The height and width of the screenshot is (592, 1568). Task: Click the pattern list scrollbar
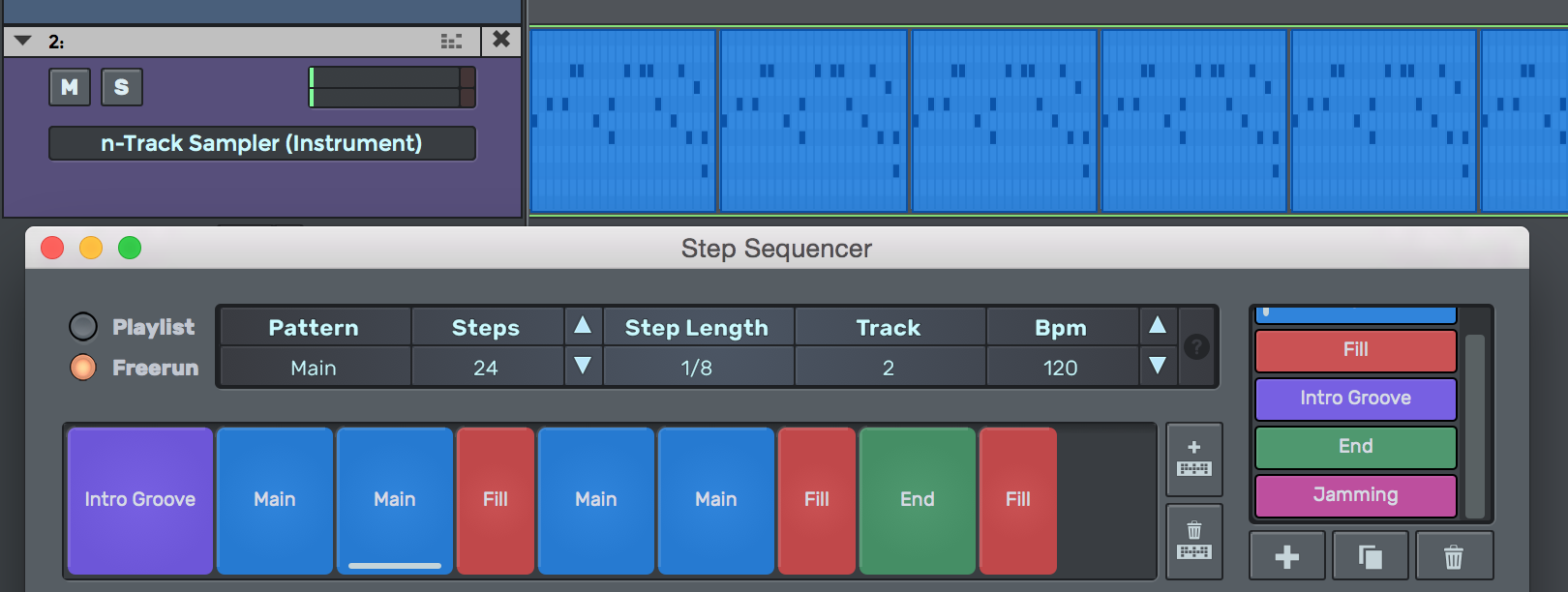(x=1475, y=426)
